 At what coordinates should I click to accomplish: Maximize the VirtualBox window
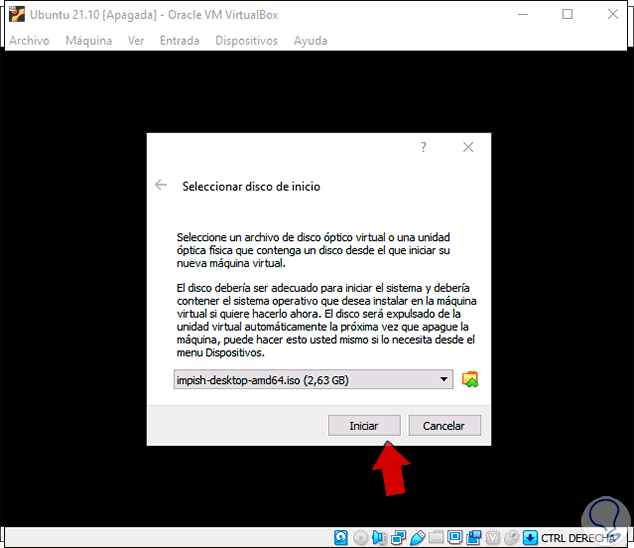pyautogui.click(x=567, y=14)
